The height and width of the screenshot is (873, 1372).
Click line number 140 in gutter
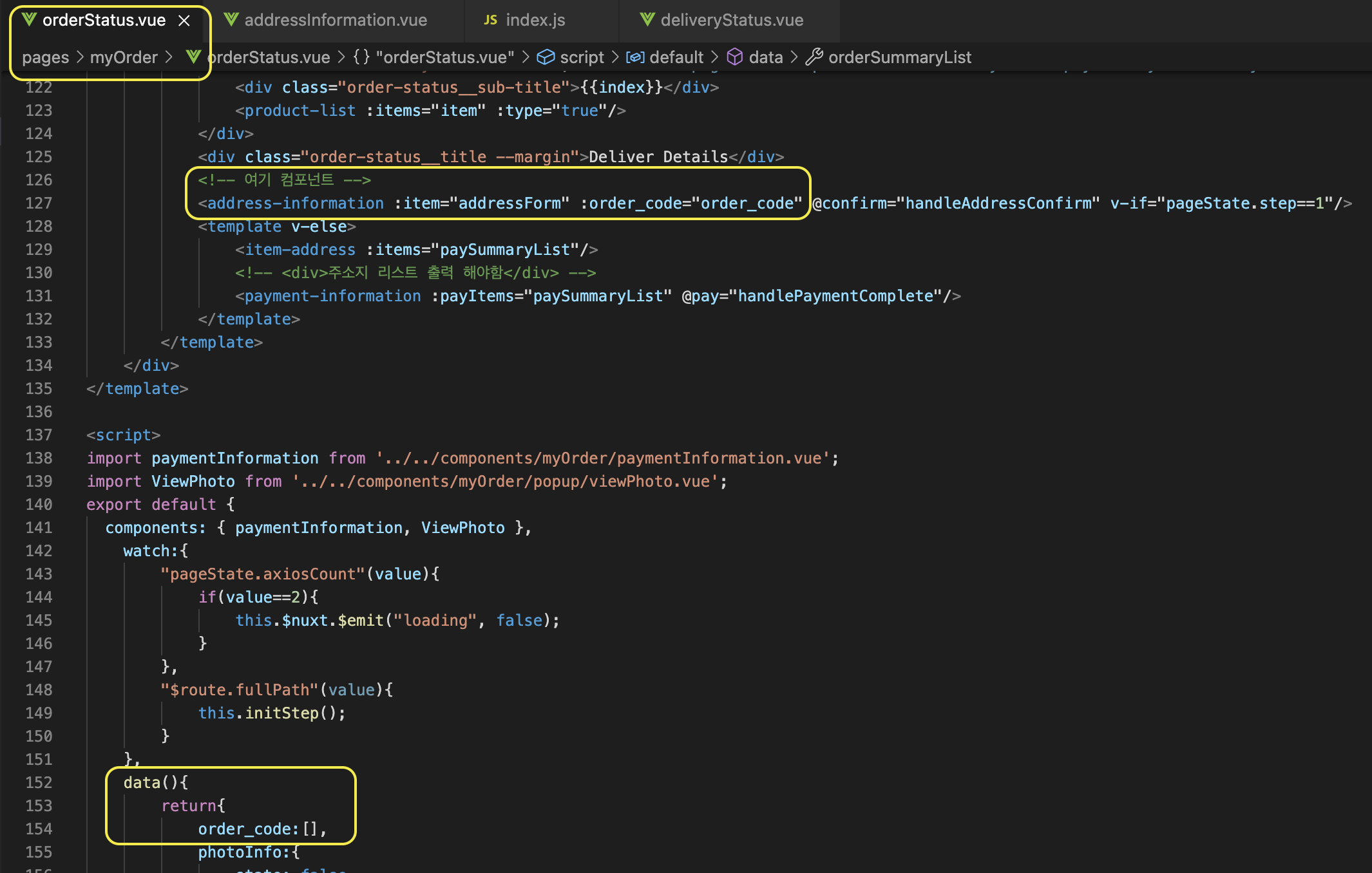coord(39,504)
